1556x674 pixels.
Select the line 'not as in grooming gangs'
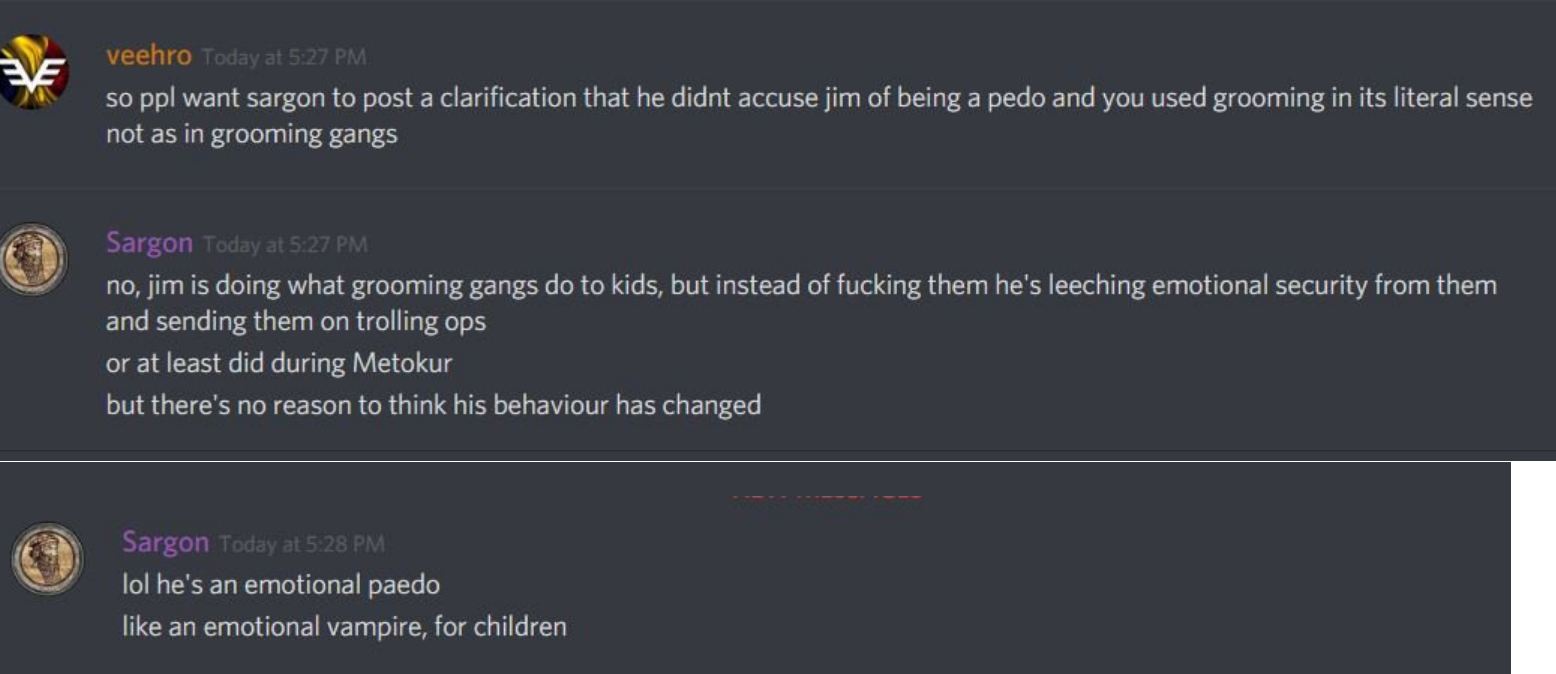[x=251, y=134]
